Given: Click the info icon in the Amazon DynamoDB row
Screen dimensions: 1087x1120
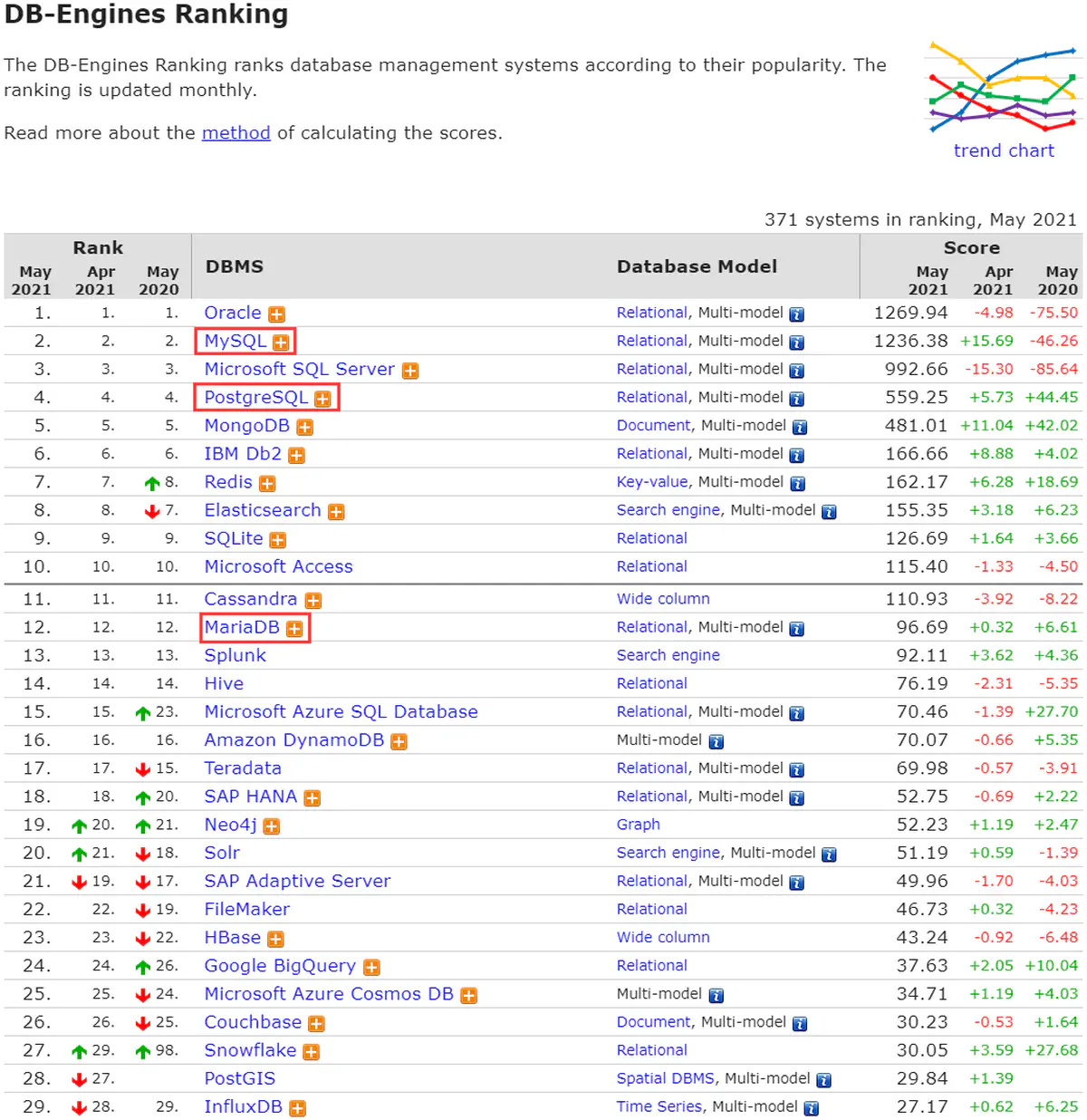Looking at the screenshot, I should pos(717,742).
